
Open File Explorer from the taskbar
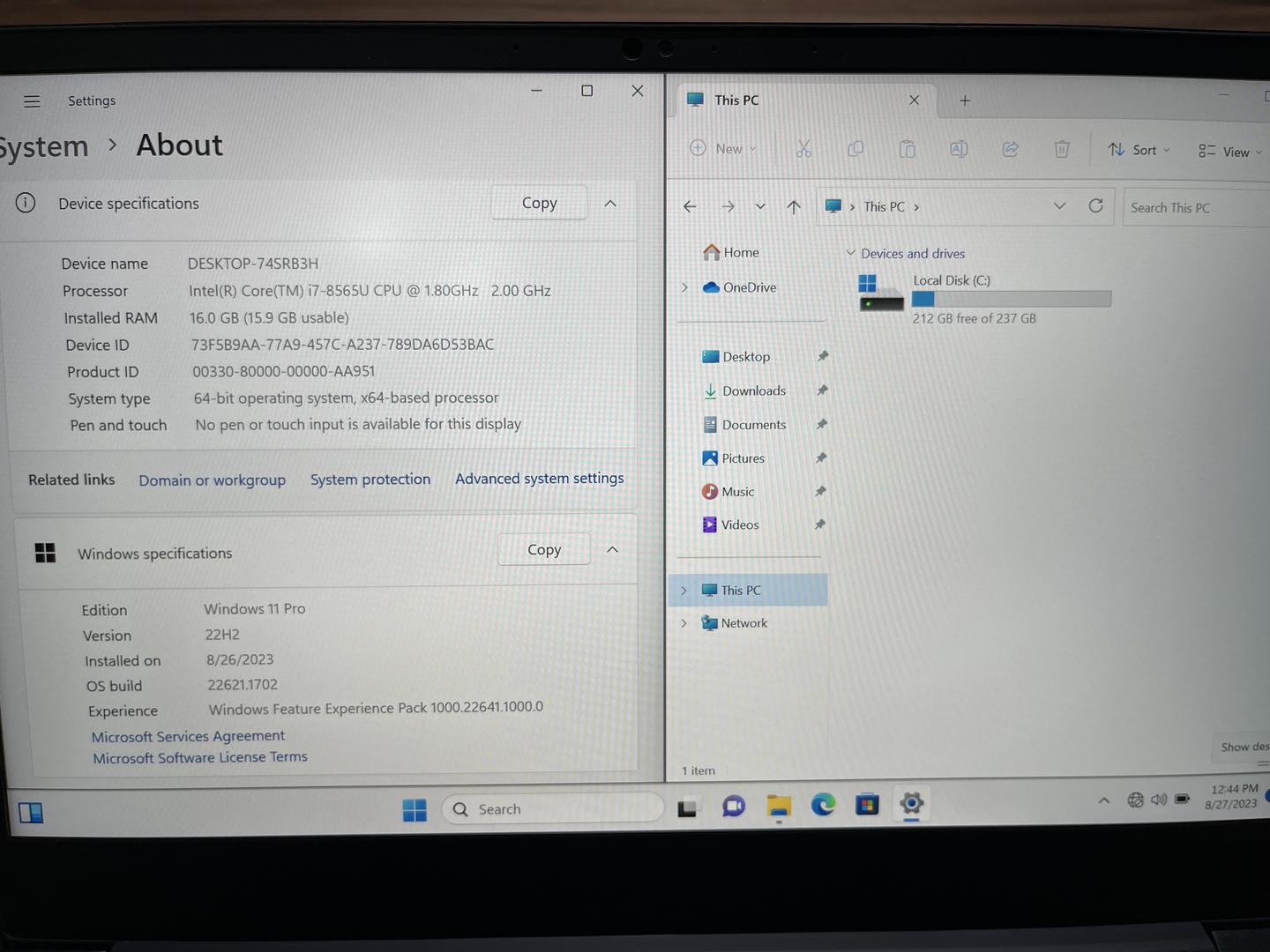779,806
